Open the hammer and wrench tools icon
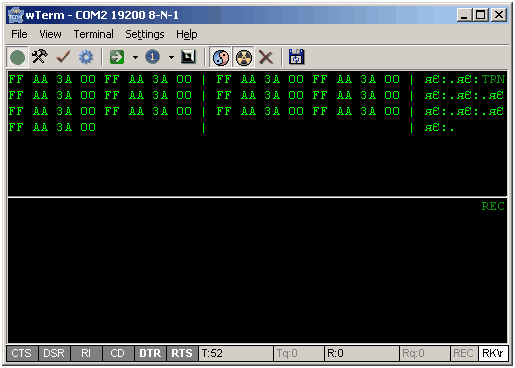Viewport: 515px width, 368px height. pos(40,57)
